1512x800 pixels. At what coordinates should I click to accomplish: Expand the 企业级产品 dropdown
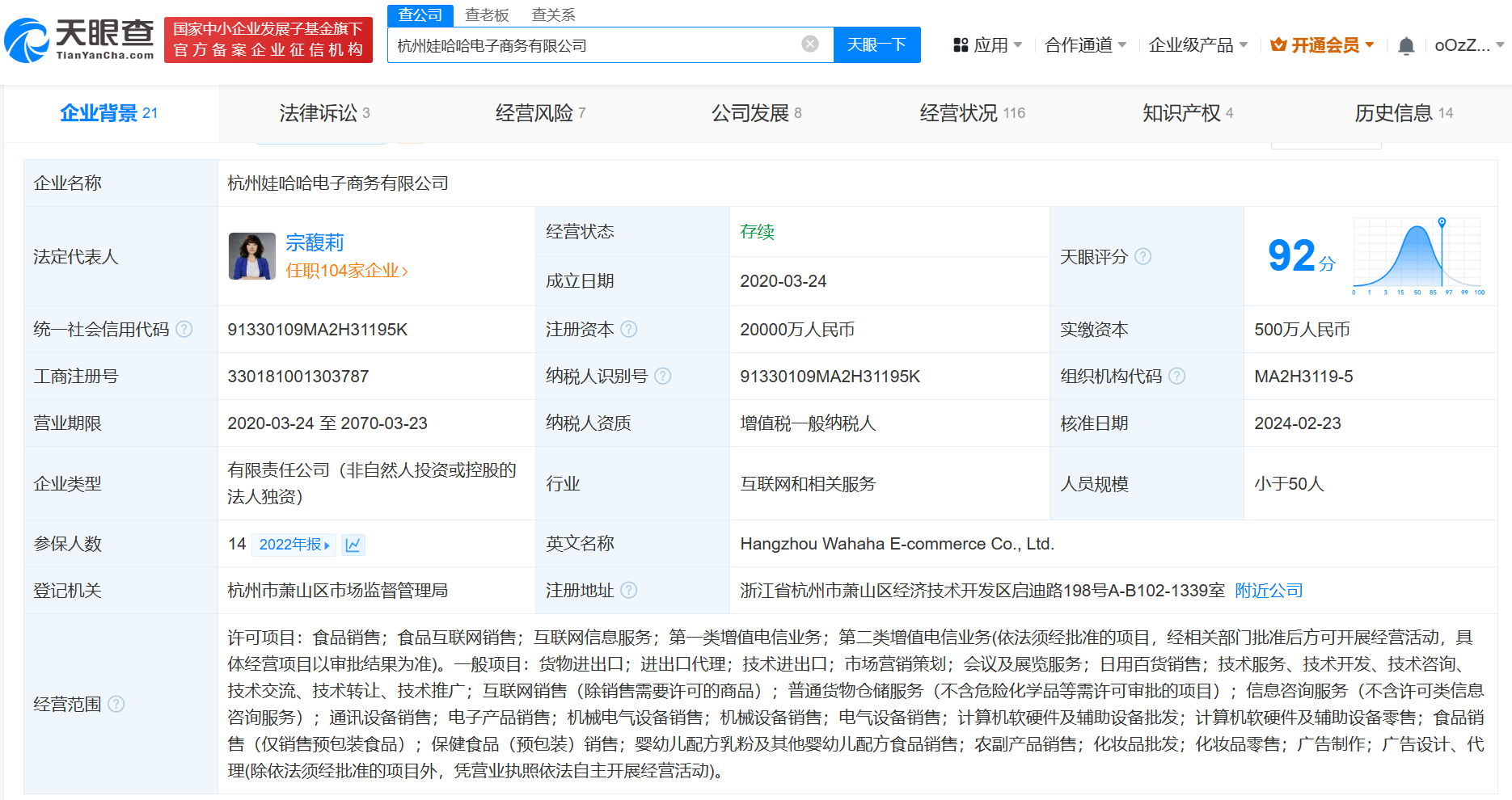click(1197, 45)
